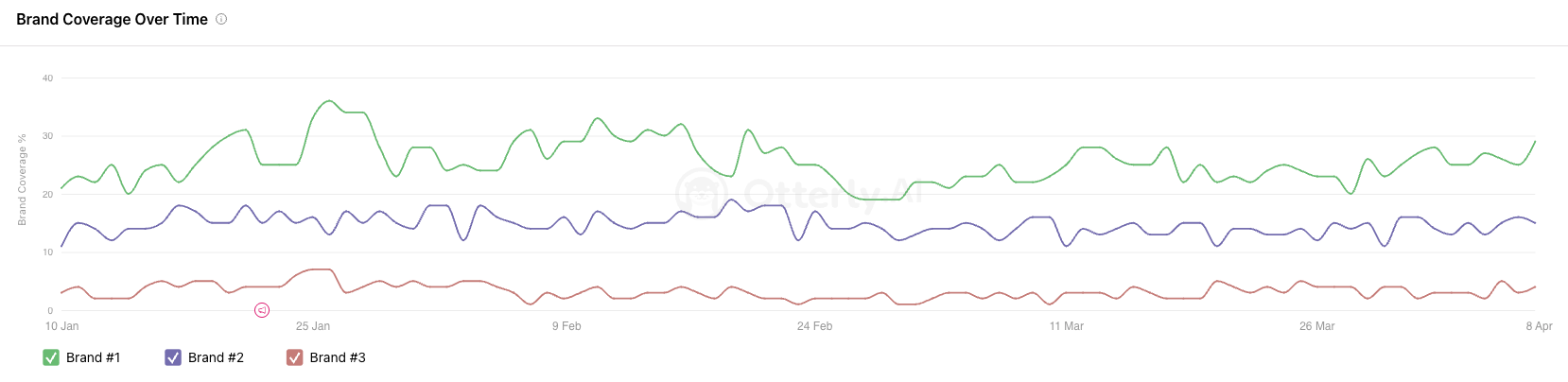Click the Brand #3 legend label
This screenshot has height=382, width=1568.
click(338, 357)
